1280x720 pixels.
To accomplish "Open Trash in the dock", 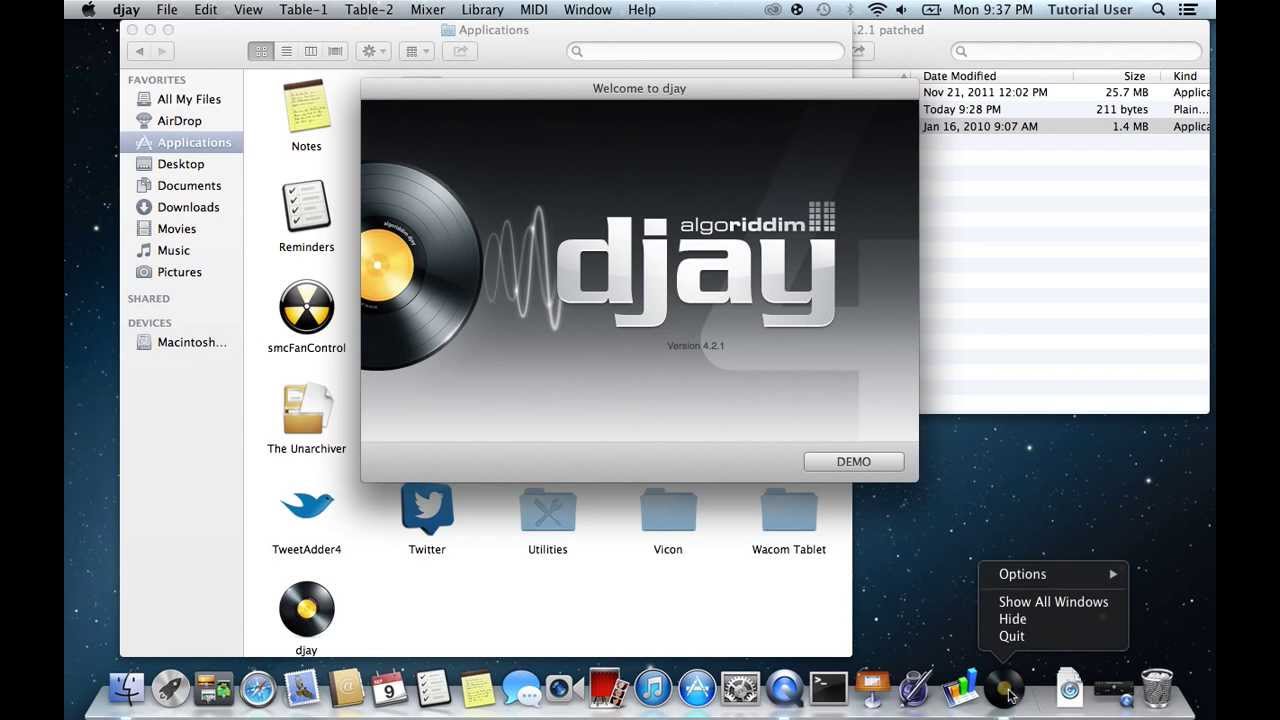I will point(1157,688).
